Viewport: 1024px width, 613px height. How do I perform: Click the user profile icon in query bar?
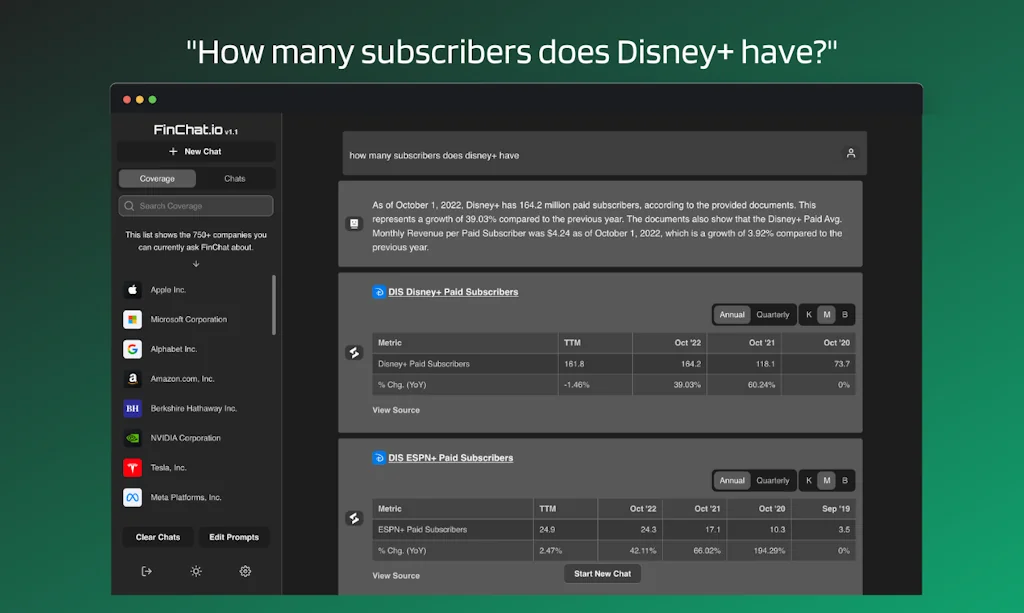(x=851, y=154)
